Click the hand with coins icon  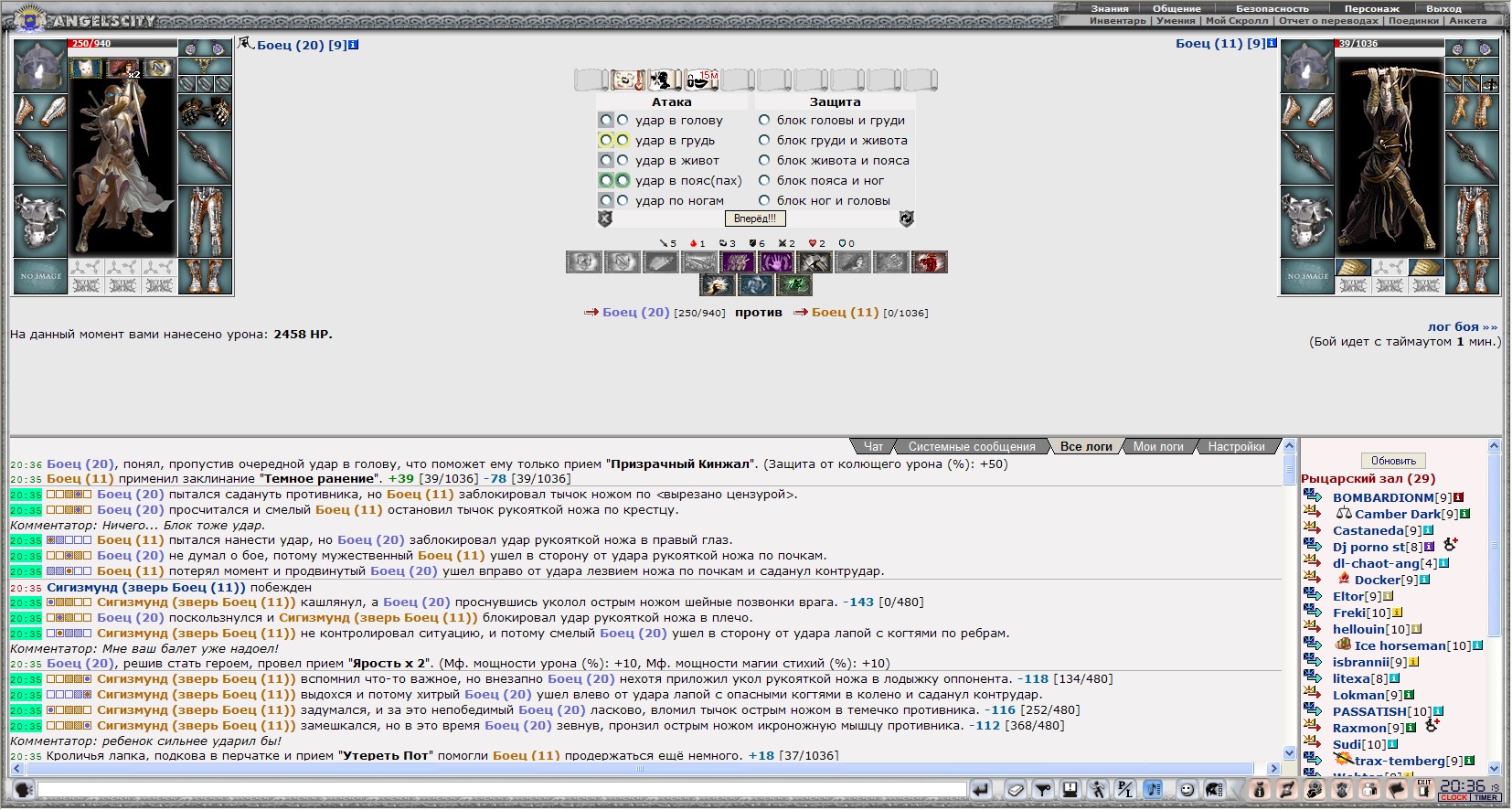tap(1315, 790)
